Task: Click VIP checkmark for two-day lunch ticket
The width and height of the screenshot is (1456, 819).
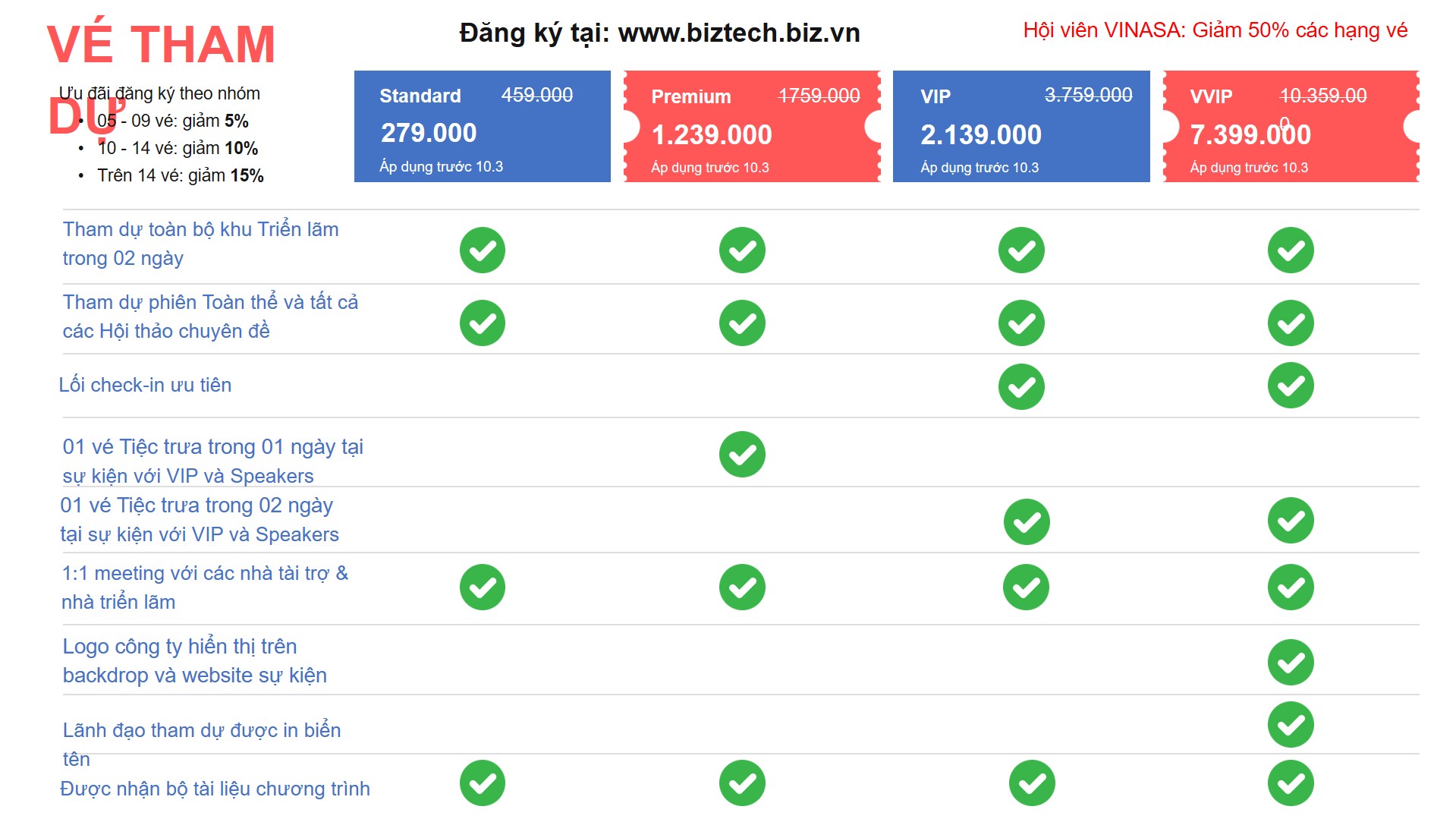Action: [x=1027, y=521]
